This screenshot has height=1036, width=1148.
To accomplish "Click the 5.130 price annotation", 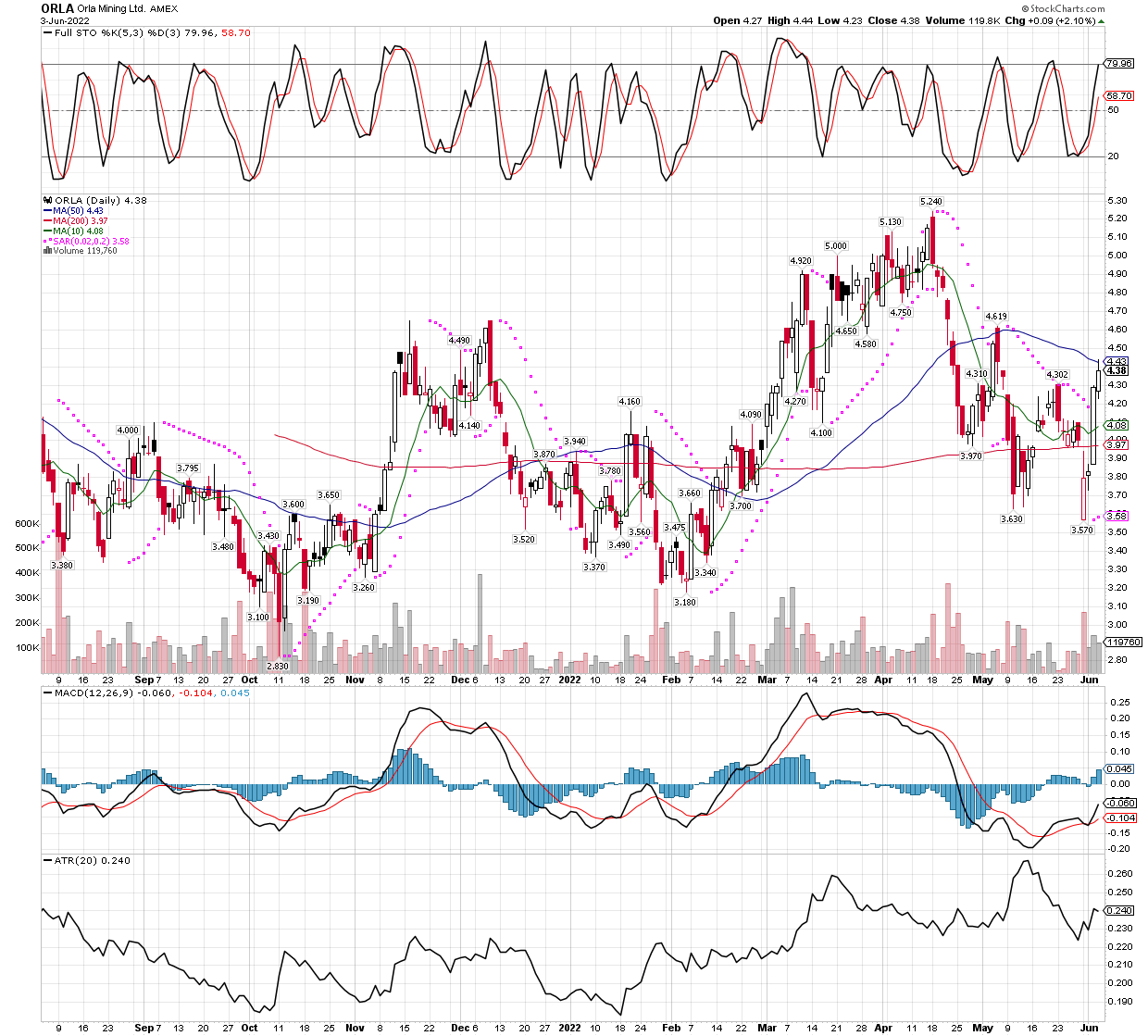I will point(890,222).
